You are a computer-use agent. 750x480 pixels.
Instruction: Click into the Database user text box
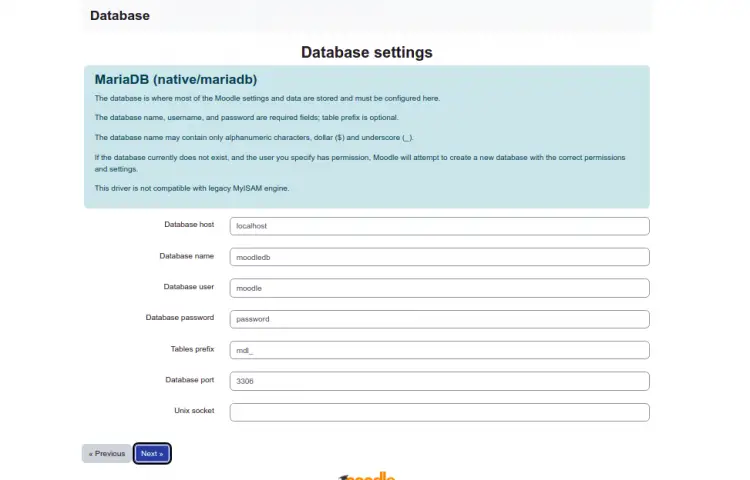coord(439,288)
